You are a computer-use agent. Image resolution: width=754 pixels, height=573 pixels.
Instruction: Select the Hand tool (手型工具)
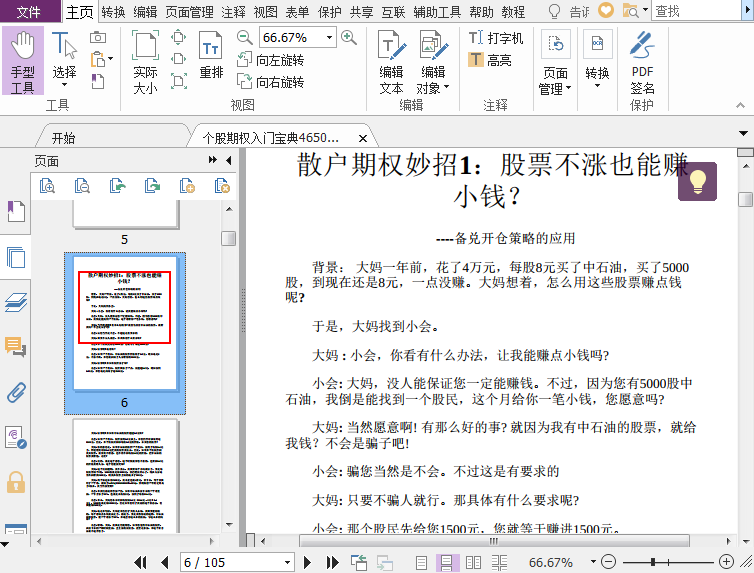pyautogui.click(x=23, y=61)
